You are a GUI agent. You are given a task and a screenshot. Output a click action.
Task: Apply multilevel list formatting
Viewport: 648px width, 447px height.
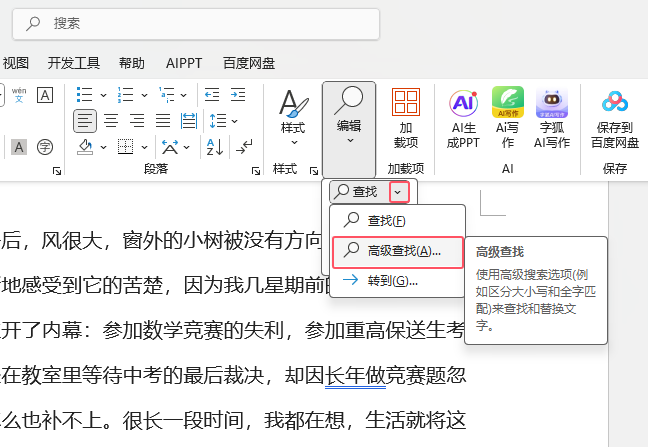point(167,95)
